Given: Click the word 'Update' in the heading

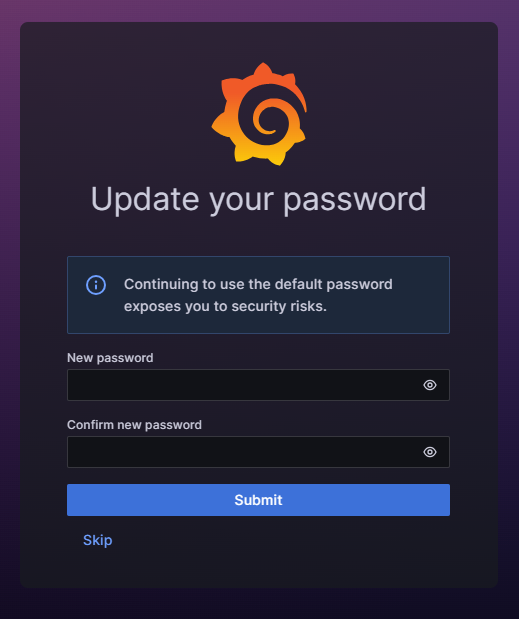Looking at the screenshot, I should click(x=145, y=199).
